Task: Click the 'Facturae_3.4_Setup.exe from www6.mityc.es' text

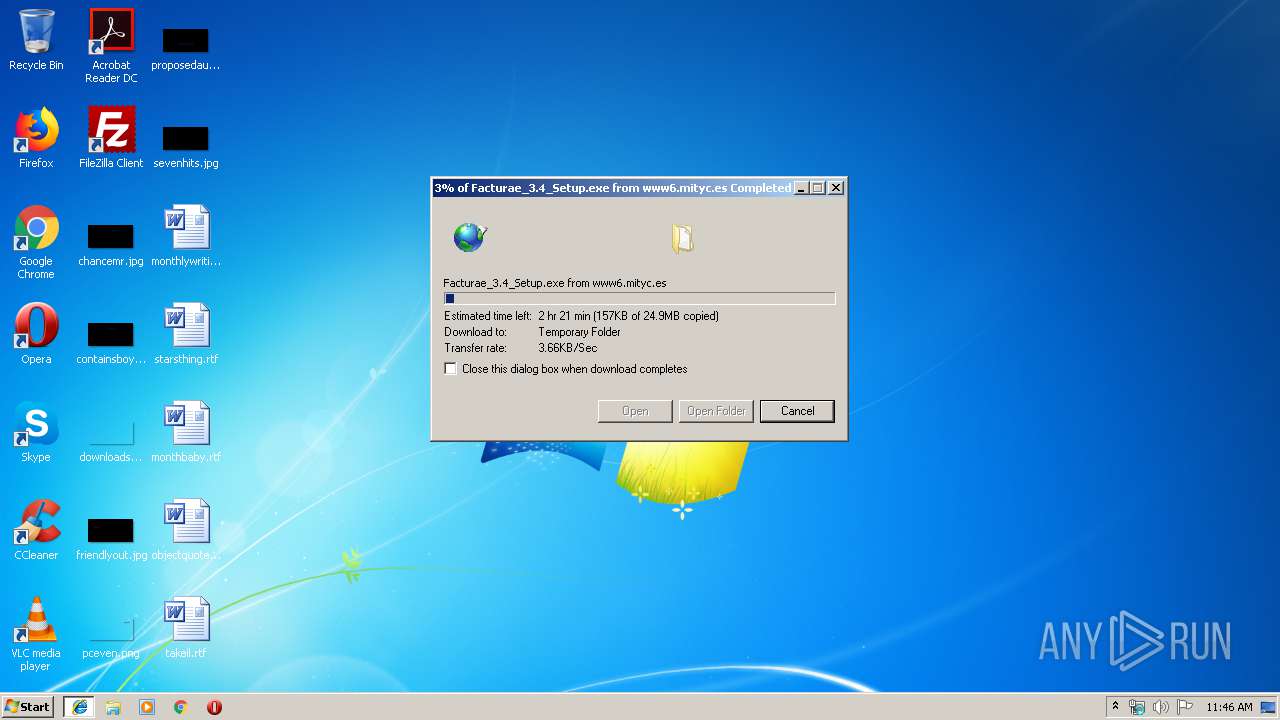Action: coord(555,283)
